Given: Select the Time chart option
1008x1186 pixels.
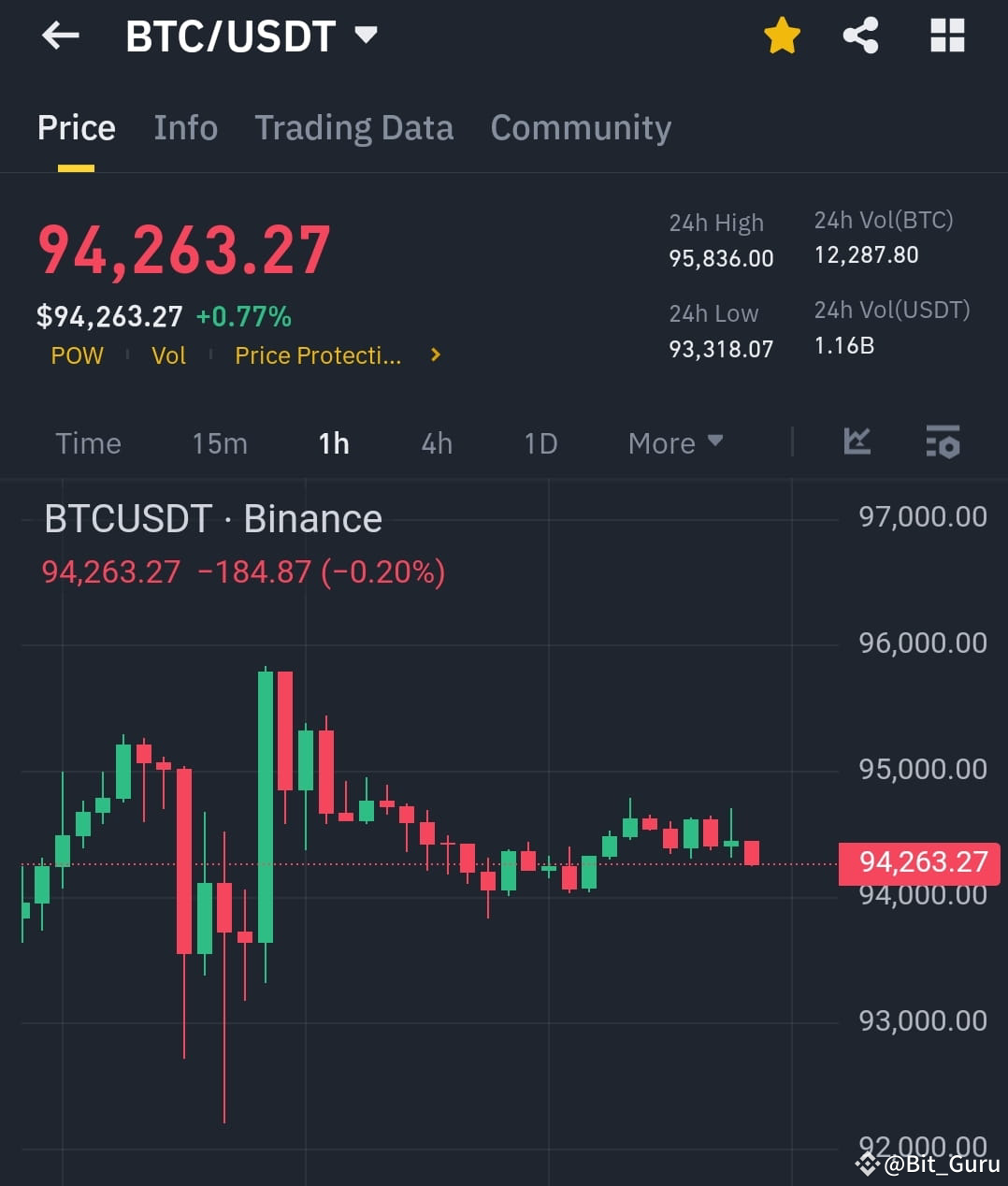Looking at the screenshot, I should tap(88, 442).
